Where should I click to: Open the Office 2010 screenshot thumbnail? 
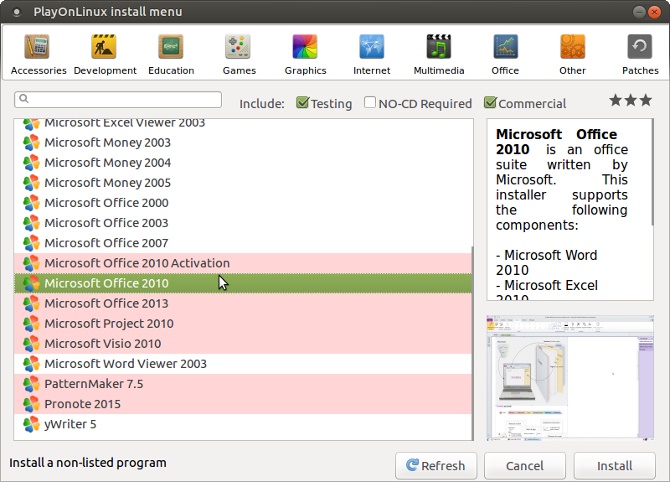(x=570, y=378)
